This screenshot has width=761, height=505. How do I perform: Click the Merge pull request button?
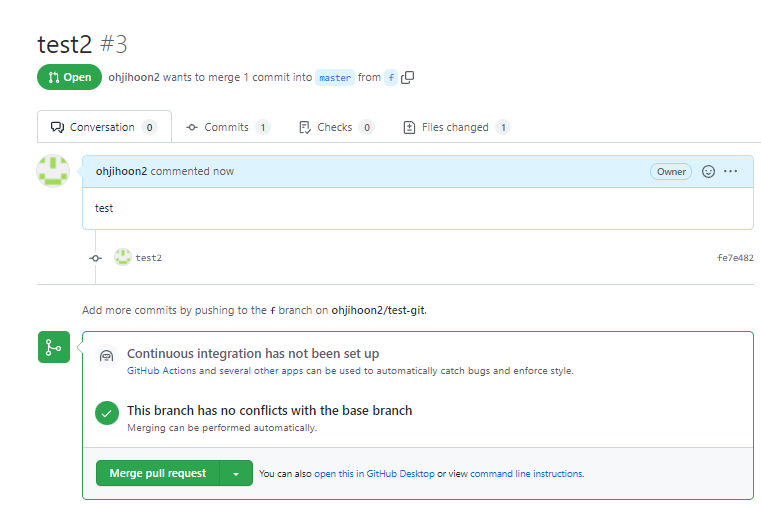point(158,473)
